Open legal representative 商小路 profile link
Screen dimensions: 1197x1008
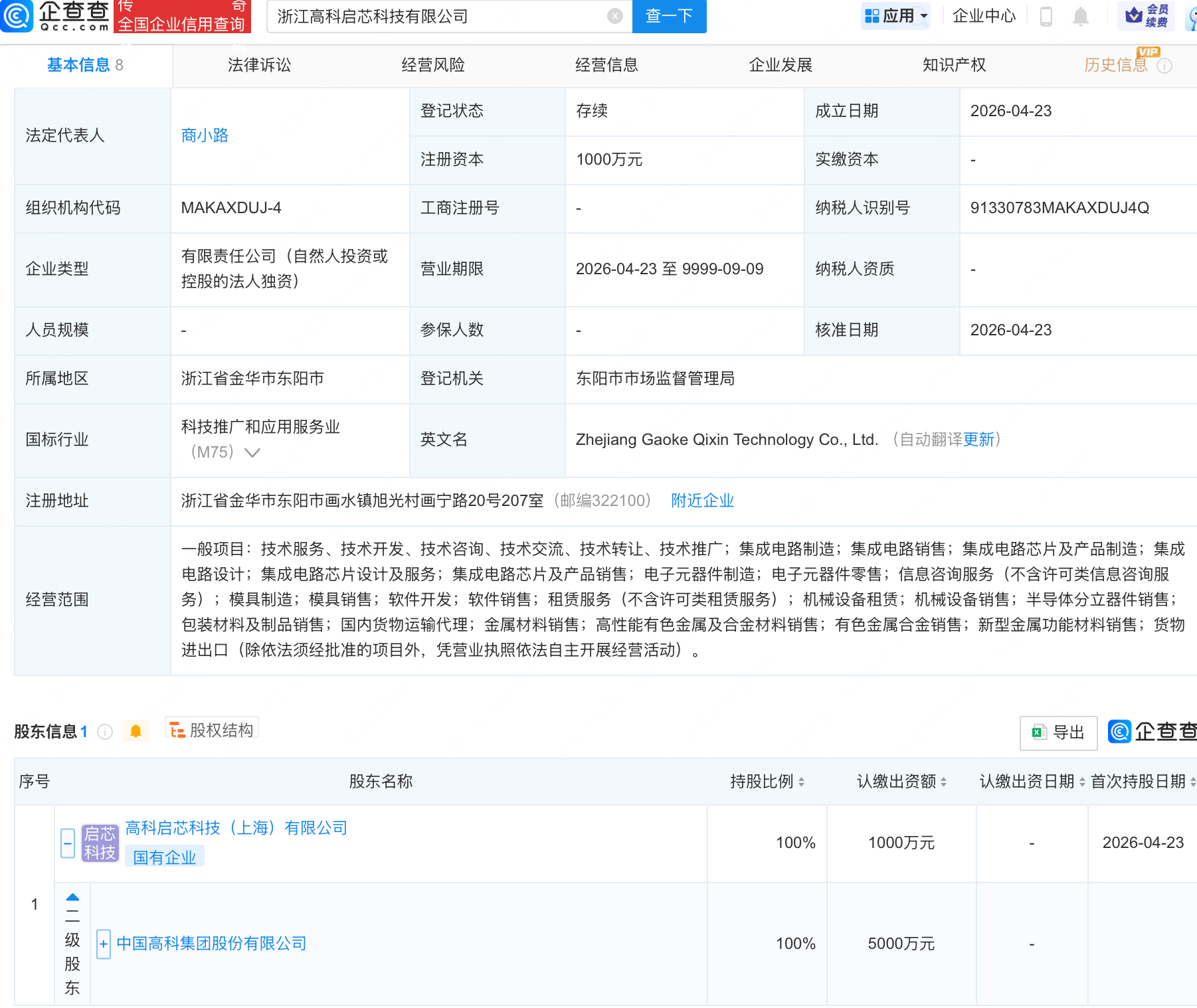204,135
